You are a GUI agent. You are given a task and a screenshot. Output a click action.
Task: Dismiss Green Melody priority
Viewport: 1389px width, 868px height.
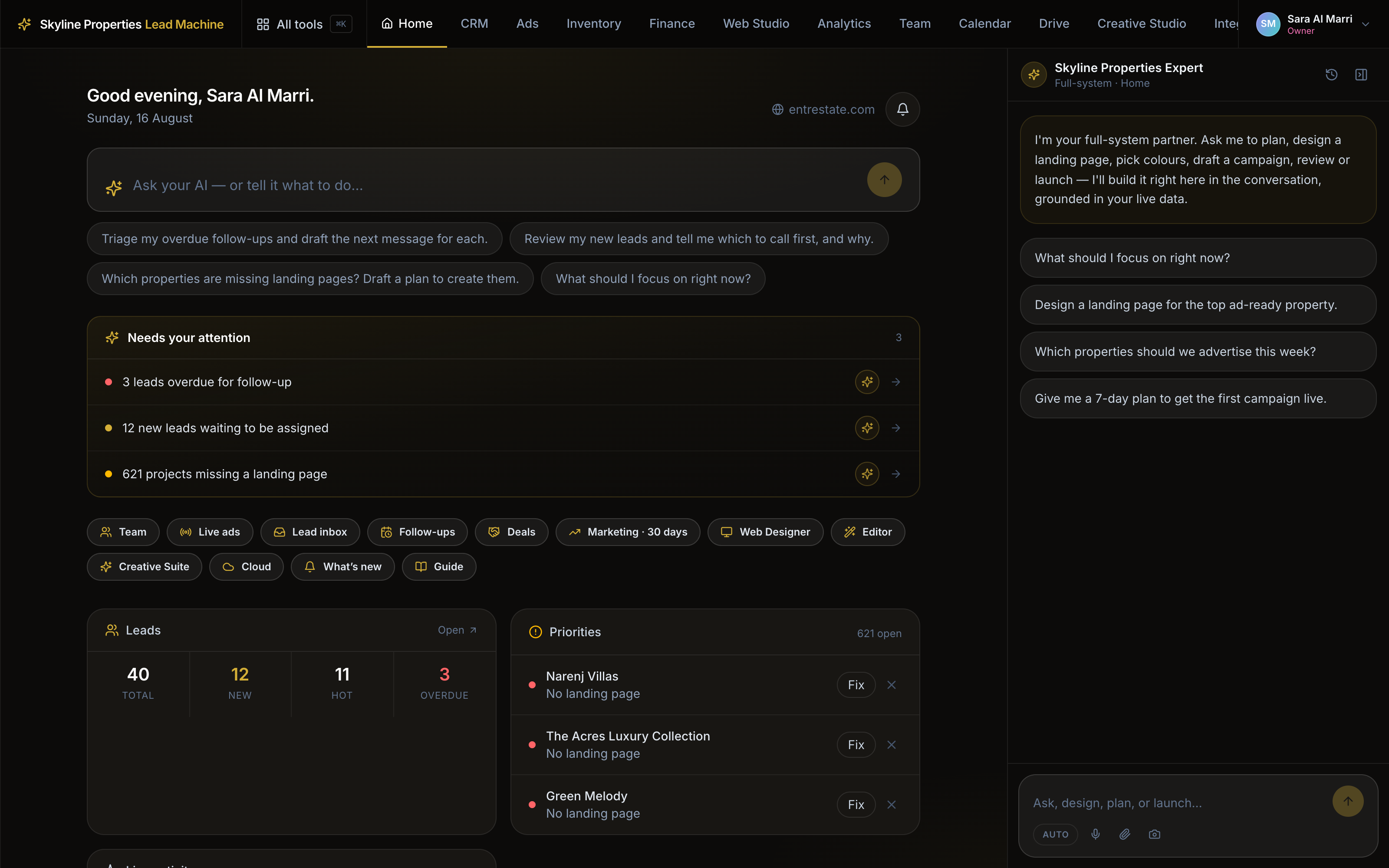coord(892,805)
